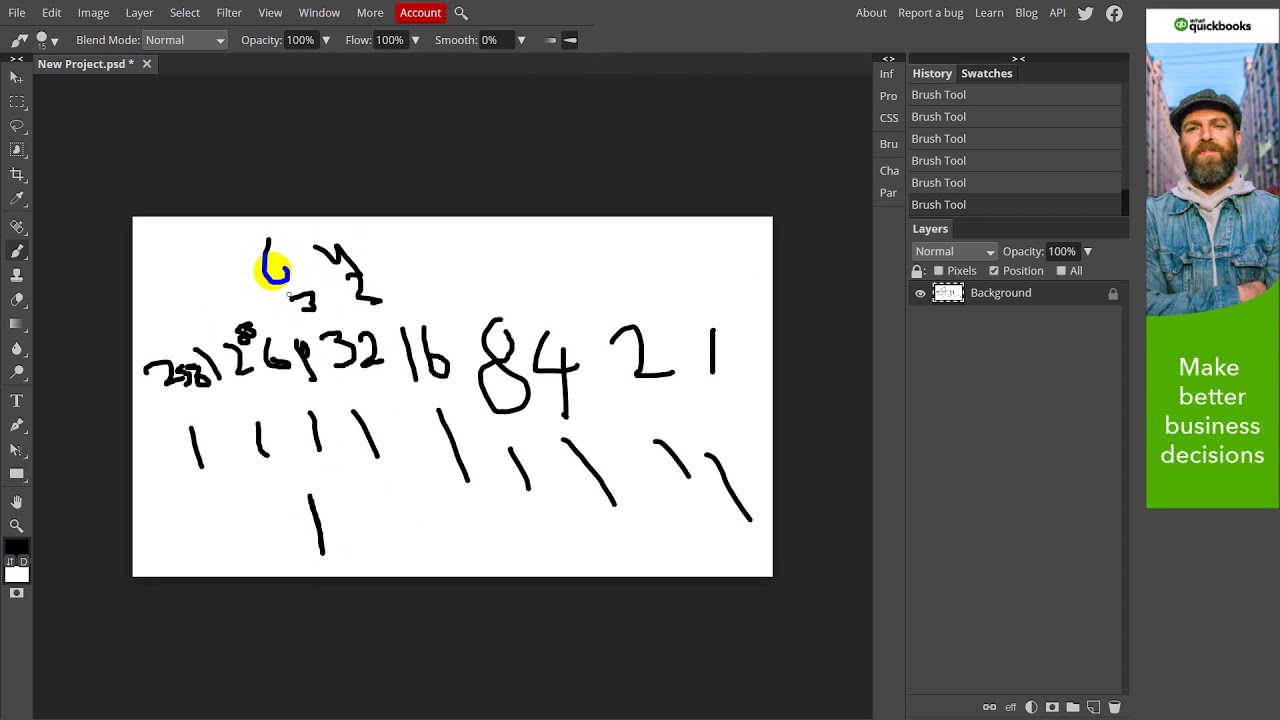
Task: Select the Eraser tool
Action: click(x=17, y=299)
